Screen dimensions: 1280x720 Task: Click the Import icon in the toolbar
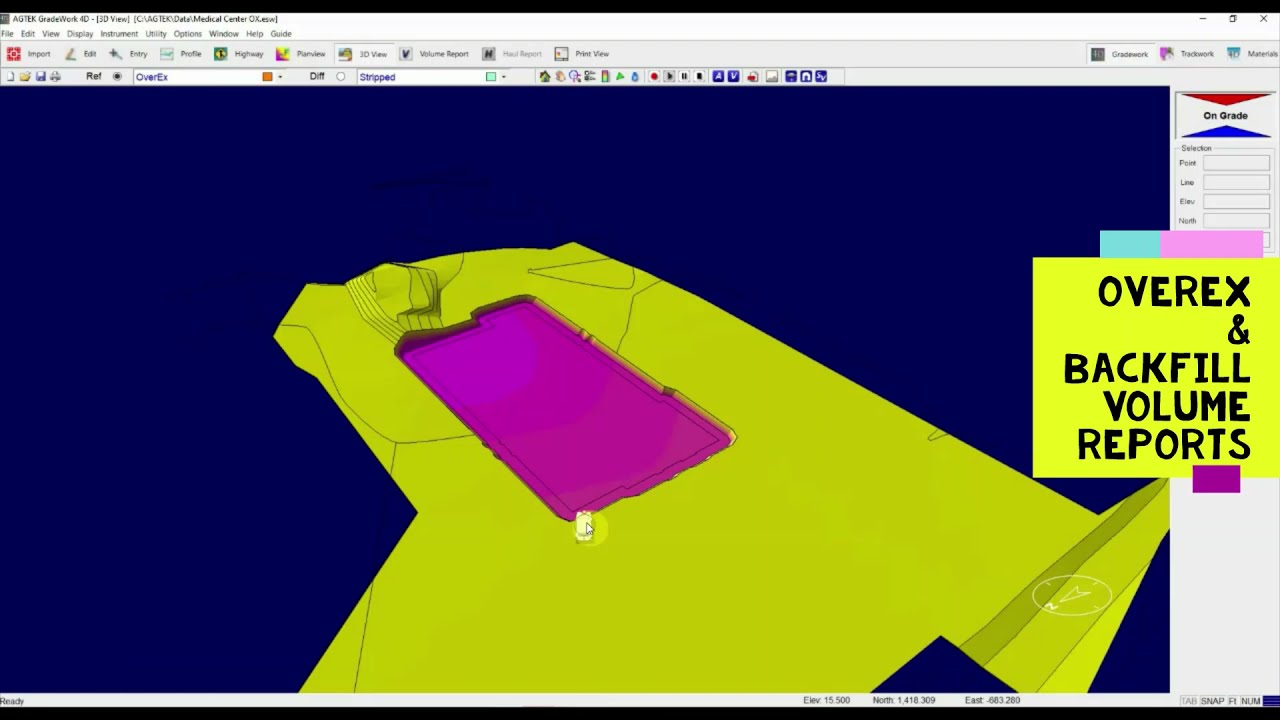(x=14, y=54)
